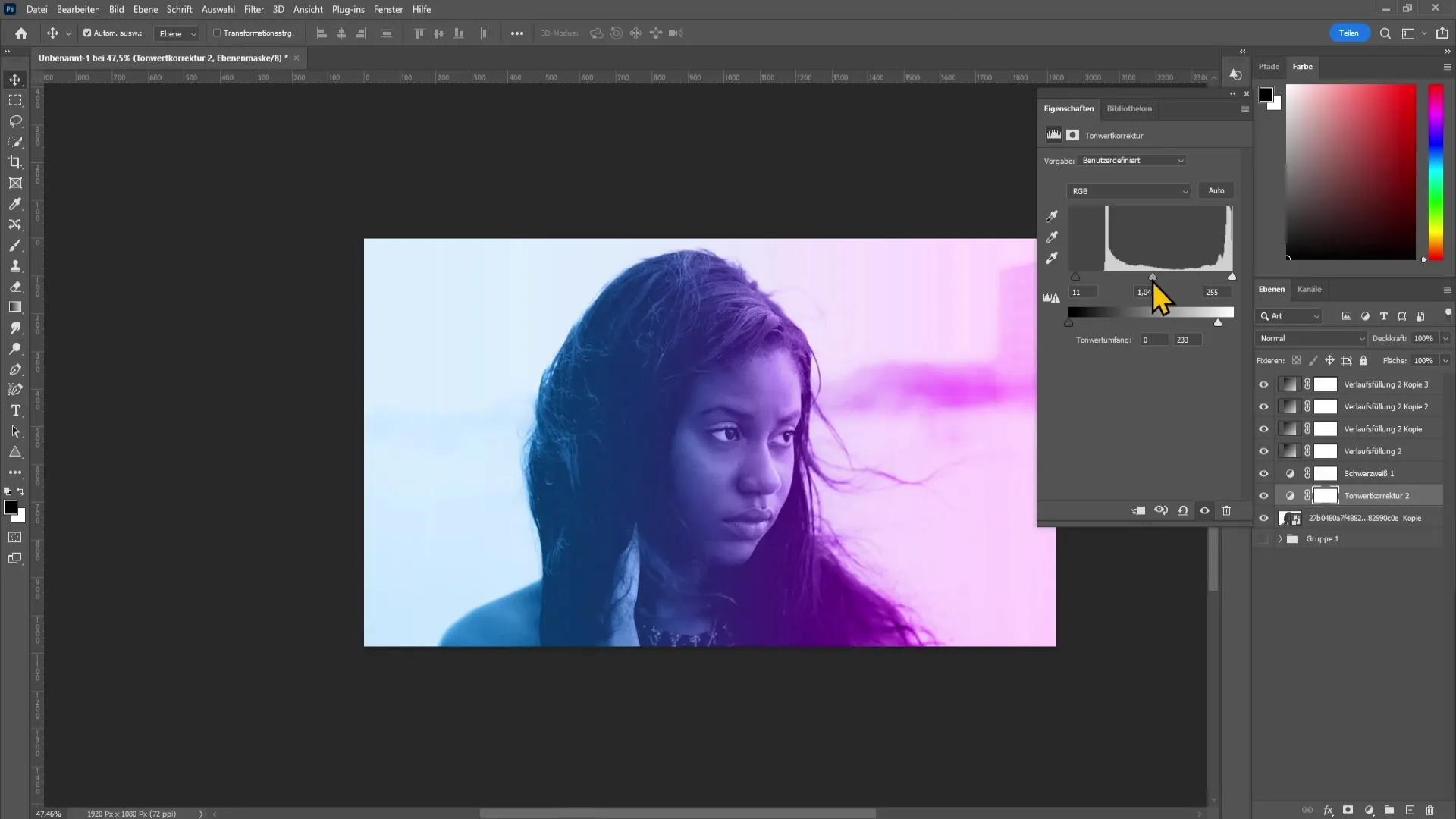Image resolution: width=1456 pixels, height=819 pixels.
Task: Click the white output level slider handle
Action: pos(1218,323)
